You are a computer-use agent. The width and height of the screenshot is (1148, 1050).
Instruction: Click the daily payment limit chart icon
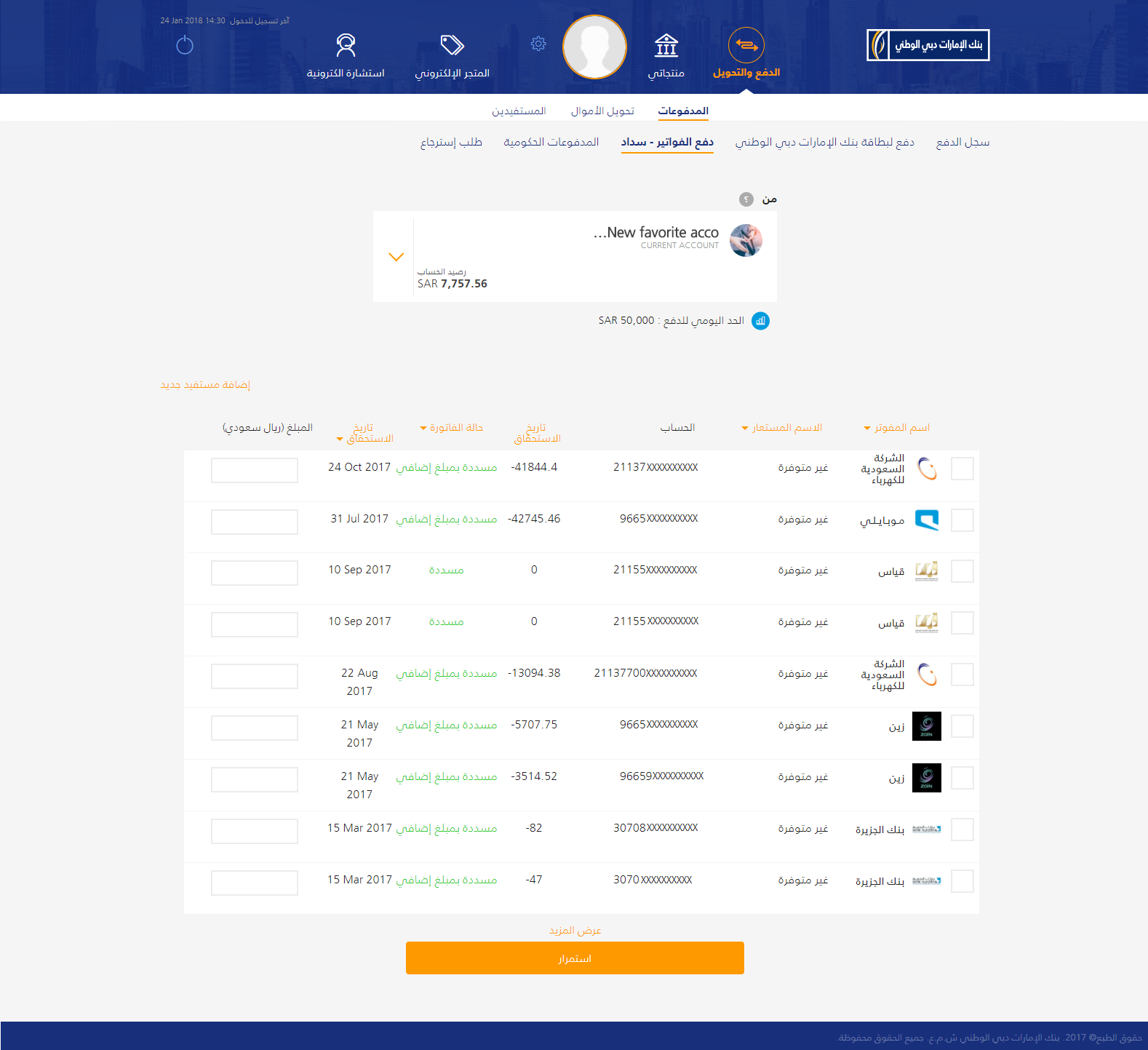[x=760, y=321]
